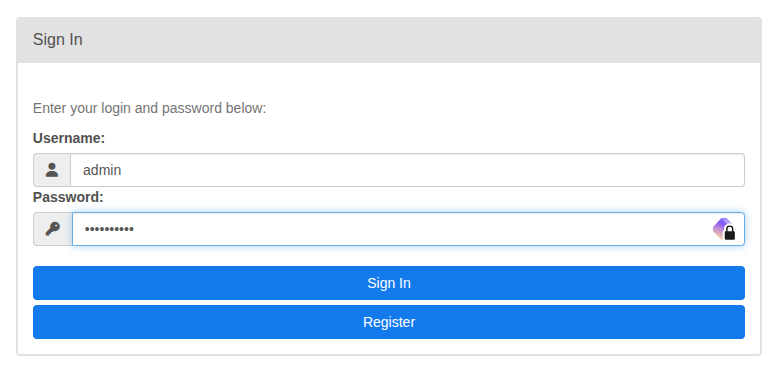
Task: Focus the Username input field
Action: click(407, 170)
